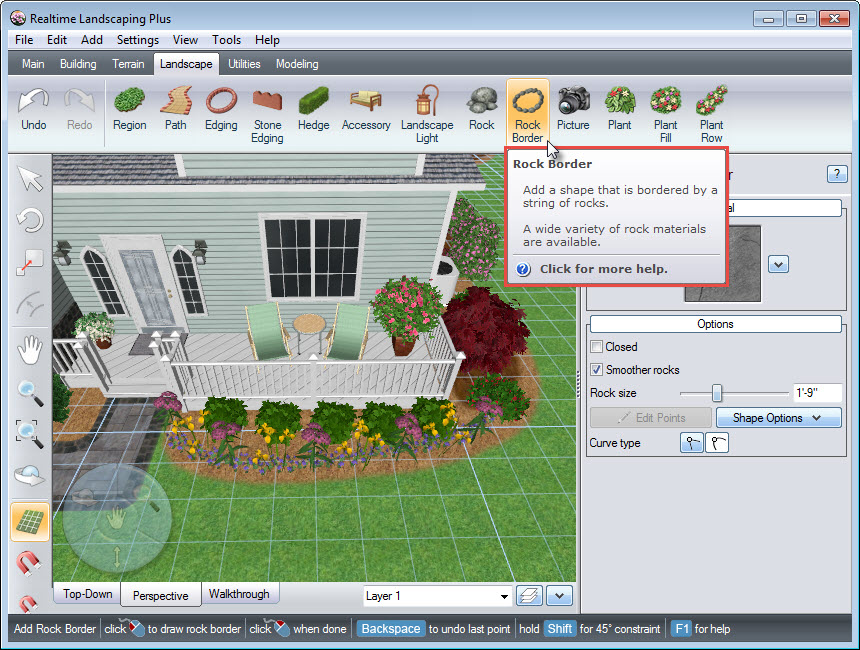Switch to the Utilities tab
The height and width of the screenshot is (650, 860).
pos(244,64)
